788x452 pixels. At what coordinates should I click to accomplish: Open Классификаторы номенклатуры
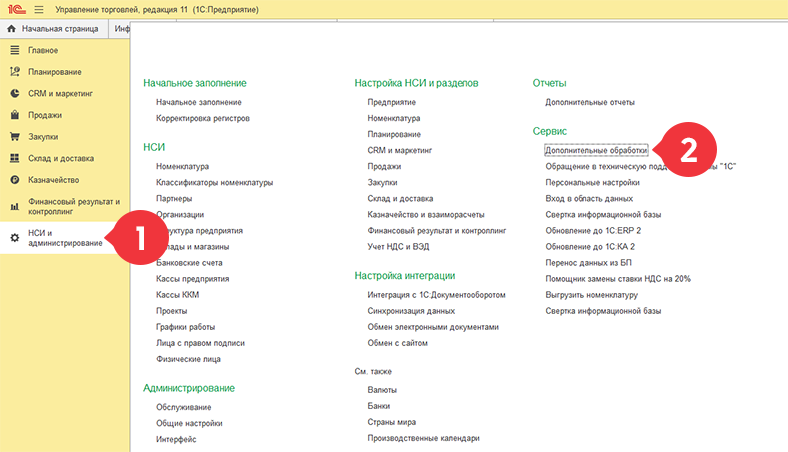(214, 183)
